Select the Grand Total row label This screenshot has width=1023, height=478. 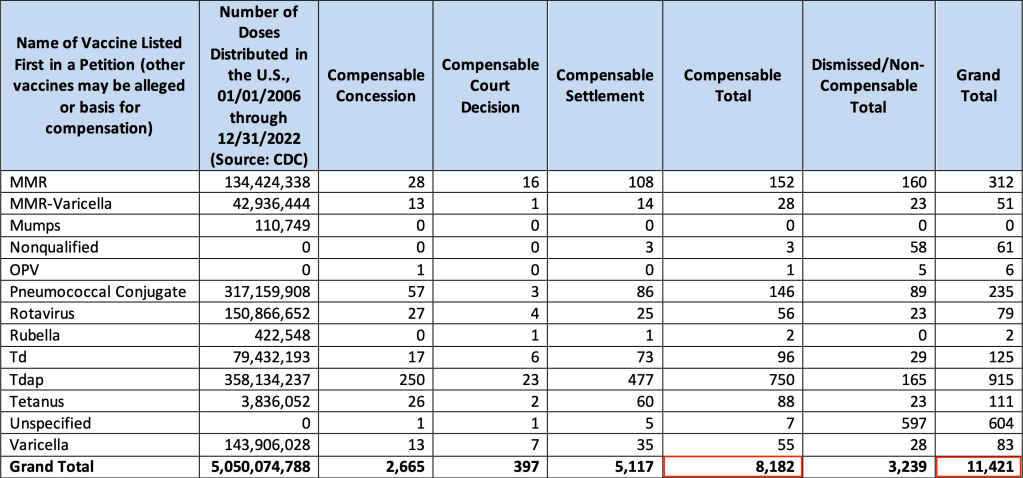[x=51, y=466]
